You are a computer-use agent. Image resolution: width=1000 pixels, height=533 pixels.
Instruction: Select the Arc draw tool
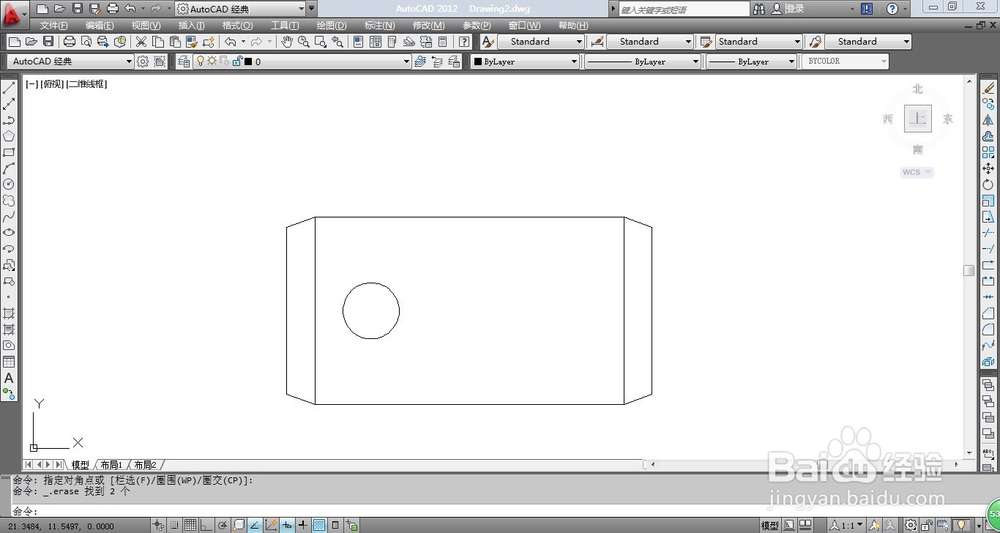click(x=9, y=168)
